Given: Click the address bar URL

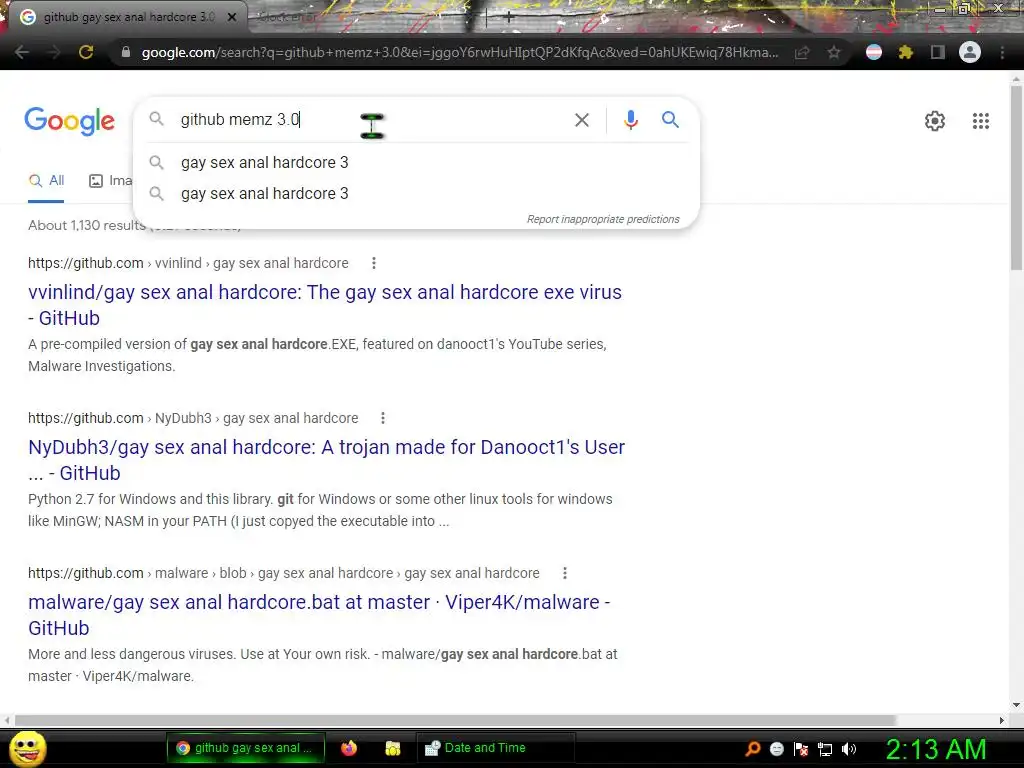Looking at the screenshot, I should (460, 52).
